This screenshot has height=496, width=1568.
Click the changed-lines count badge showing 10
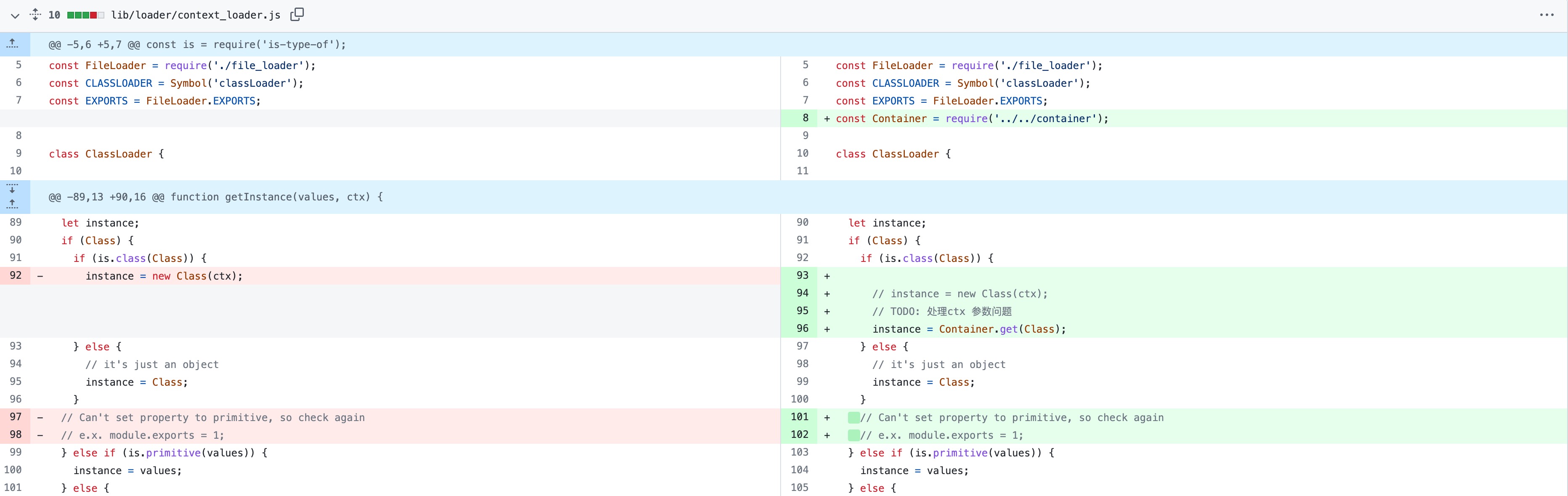pyautogui.click(x=54, y=14)
